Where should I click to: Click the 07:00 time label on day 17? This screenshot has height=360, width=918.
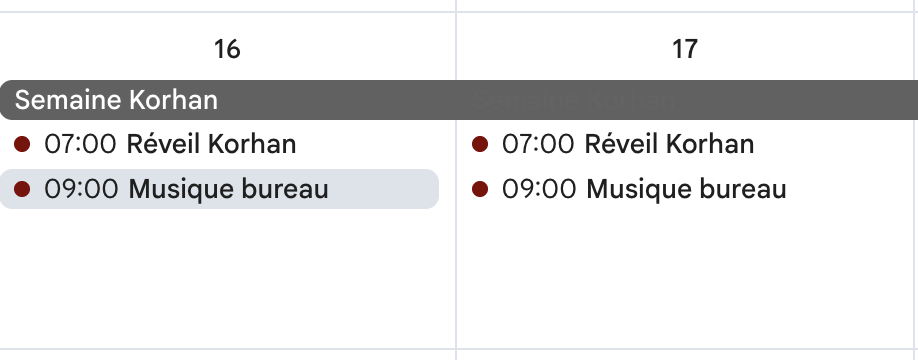click(x=539, y=144)
